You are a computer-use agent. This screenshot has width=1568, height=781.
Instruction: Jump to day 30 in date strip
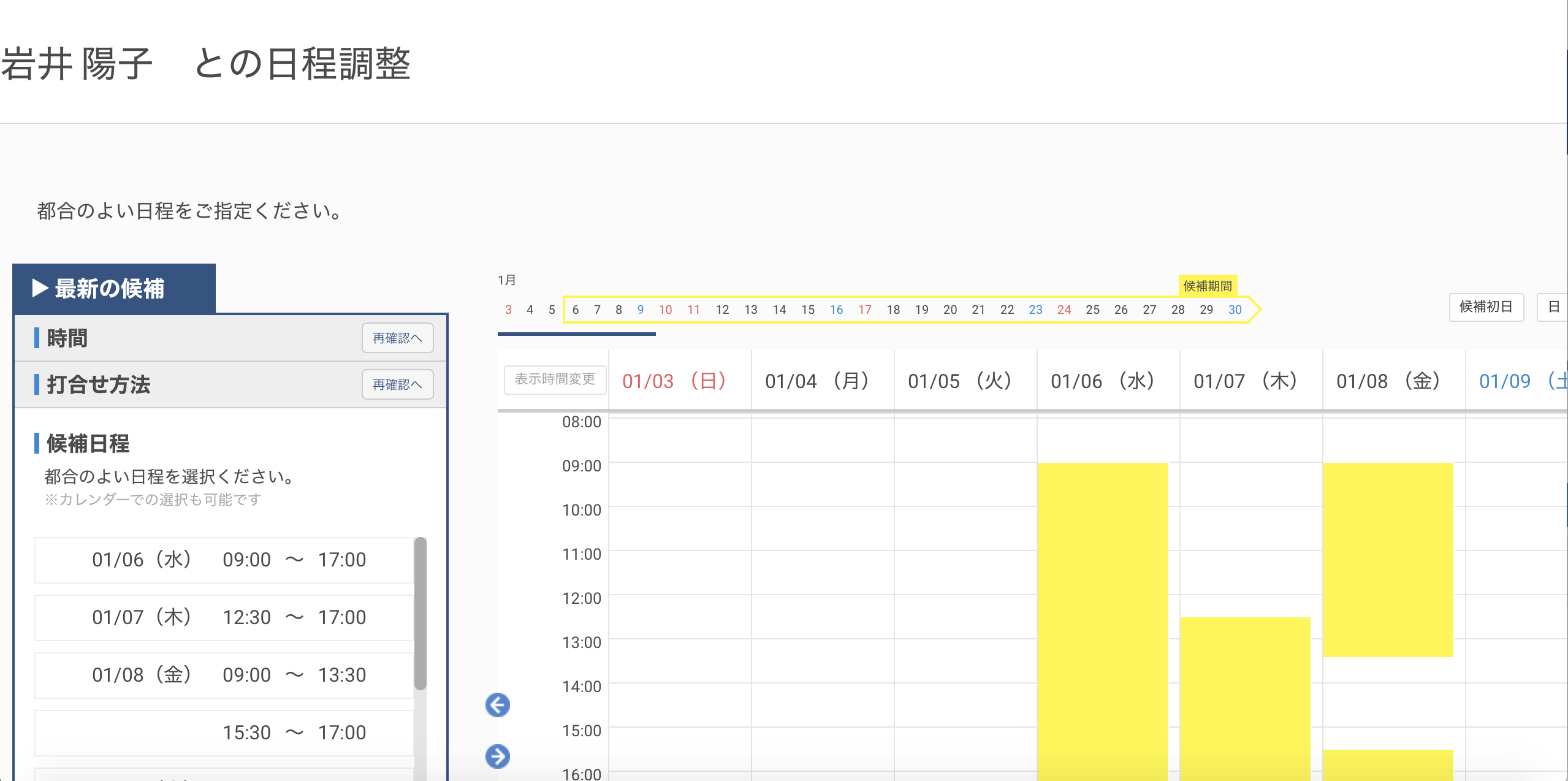click(1235, 310)
